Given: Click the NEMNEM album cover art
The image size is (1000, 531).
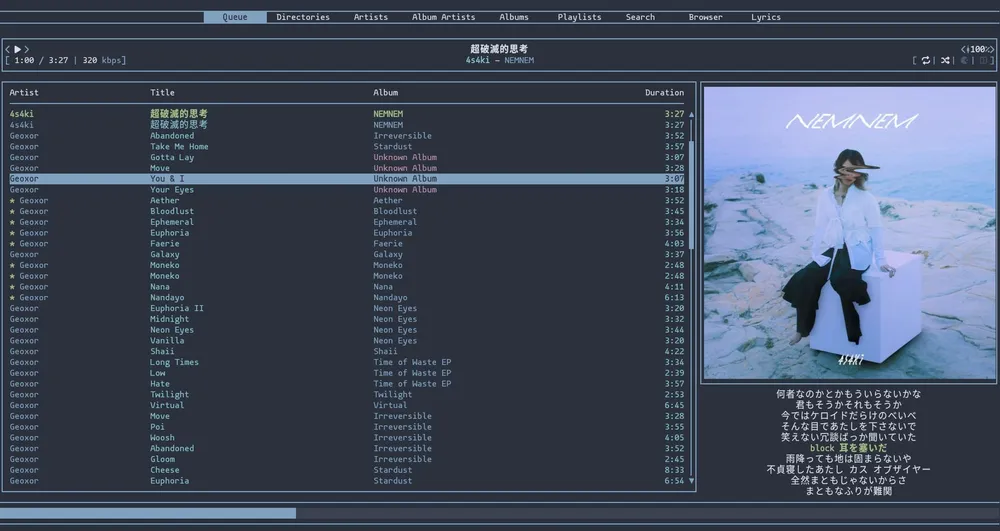Looking at the screenshot, I should (x=849, y=232).
